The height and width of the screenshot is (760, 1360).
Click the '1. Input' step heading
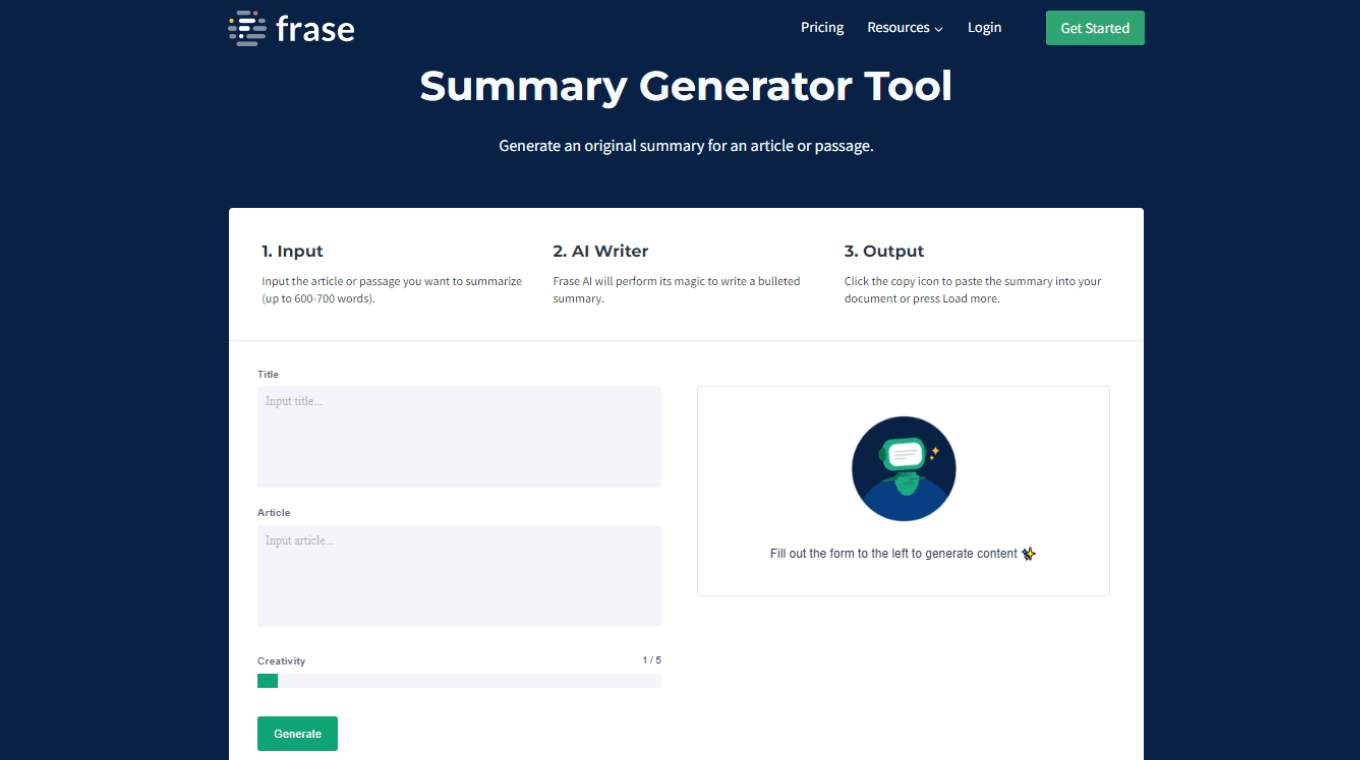click(x=292, y=251)
